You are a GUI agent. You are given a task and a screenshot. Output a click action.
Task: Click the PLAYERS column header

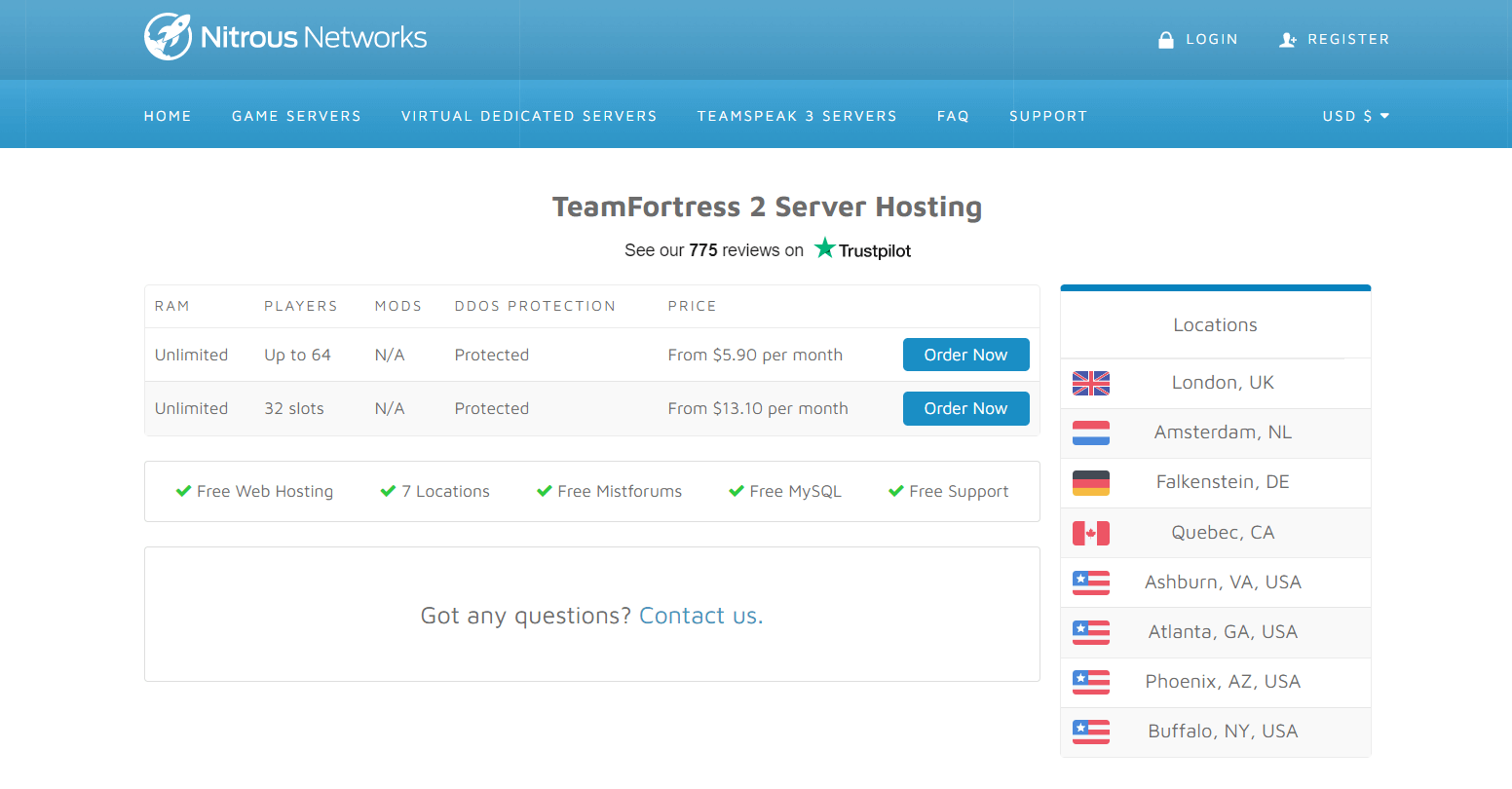click(x=301, y=306)
